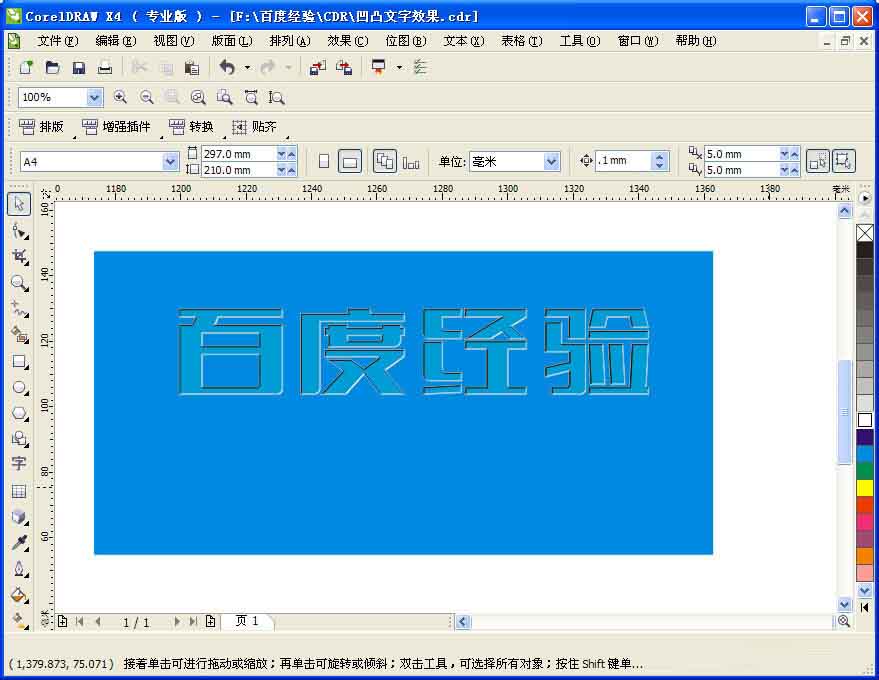Screen dimensions: 879x680
Task: Select the Table tool
Action: click(19, 491)
